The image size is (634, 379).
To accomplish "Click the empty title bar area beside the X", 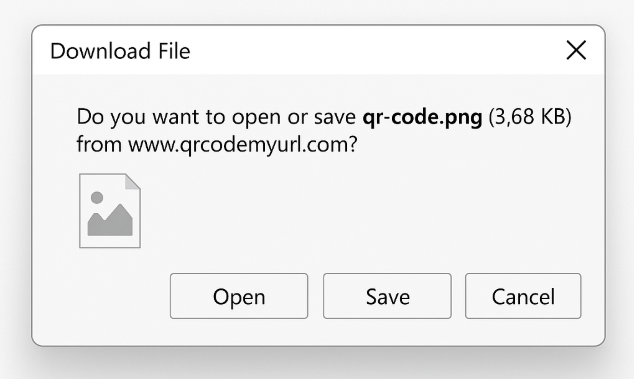I will [x=376, y=50].
